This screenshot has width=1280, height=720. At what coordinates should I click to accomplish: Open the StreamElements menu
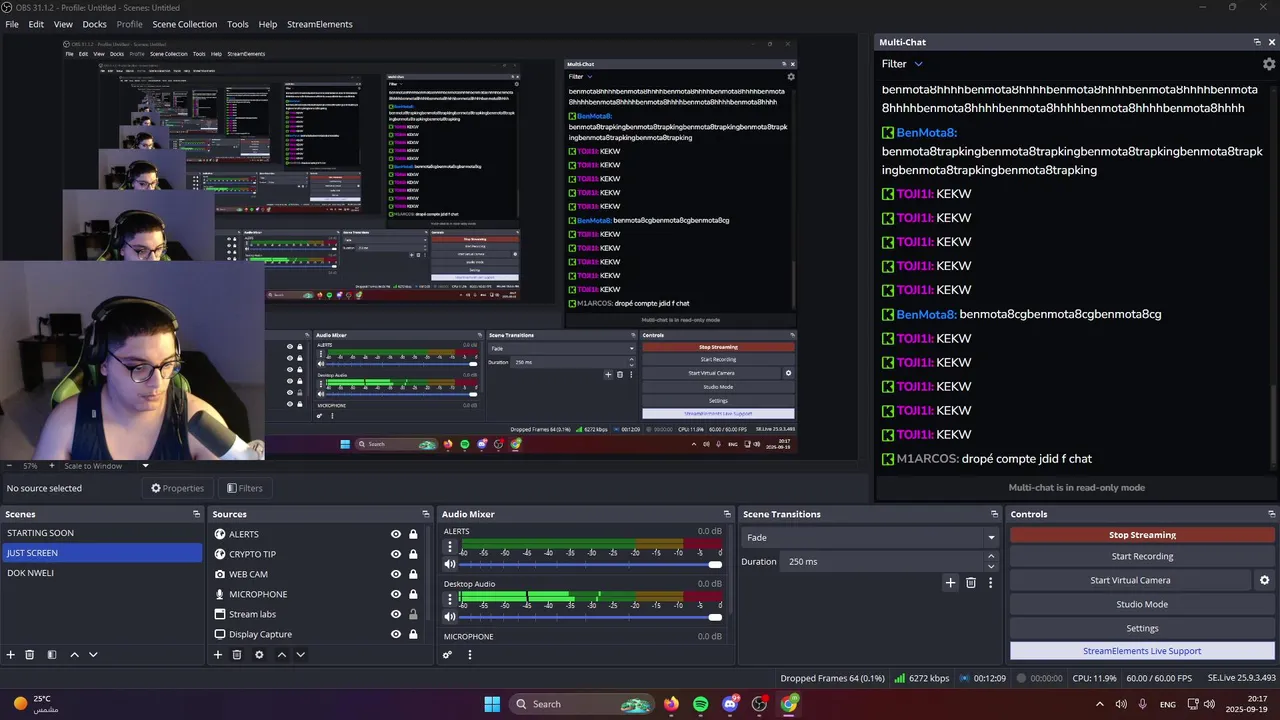pos(320,24)
